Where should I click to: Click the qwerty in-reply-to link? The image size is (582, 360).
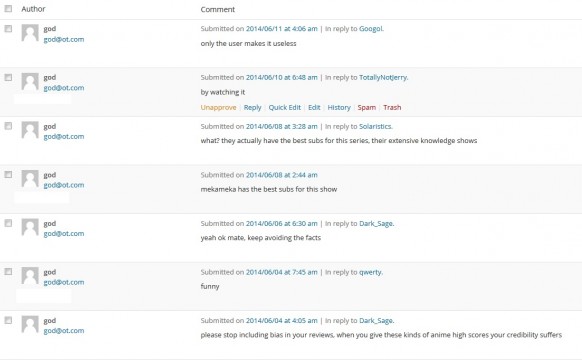[x=370, y=272]
